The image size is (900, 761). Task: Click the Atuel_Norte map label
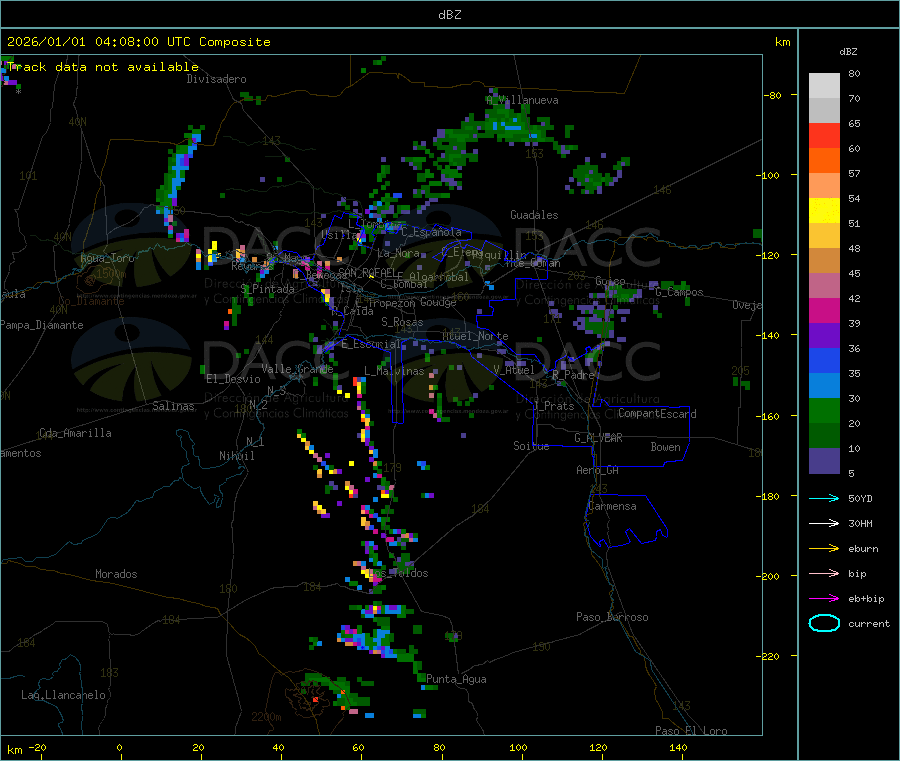point(475,336)
